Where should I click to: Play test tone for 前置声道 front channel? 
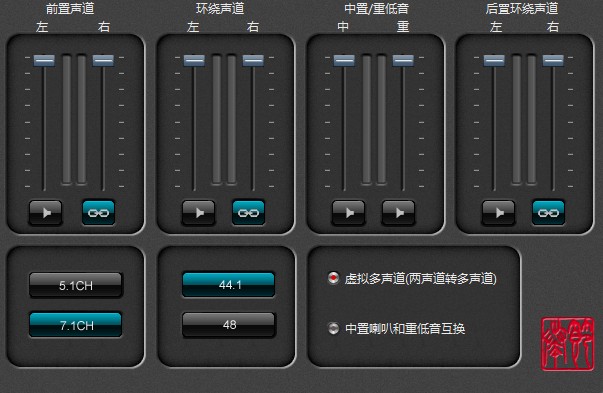click(45, 212)
